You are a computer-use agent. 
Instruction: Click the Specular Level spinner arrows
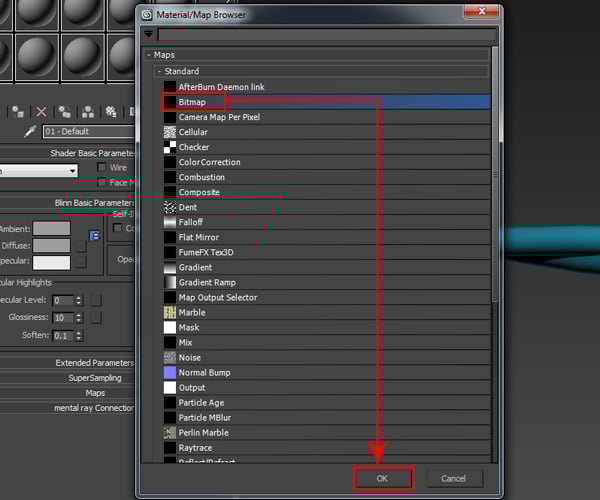pyautogui.click(x=78, y=300)
